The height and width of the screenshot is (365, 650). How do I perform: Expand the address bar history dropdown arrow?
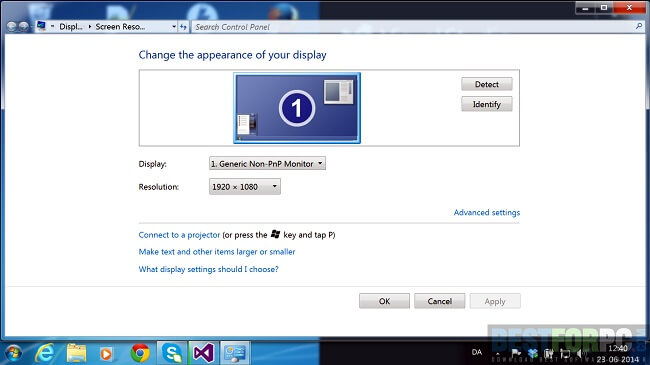pyautogui.click(x=174, y=27)
